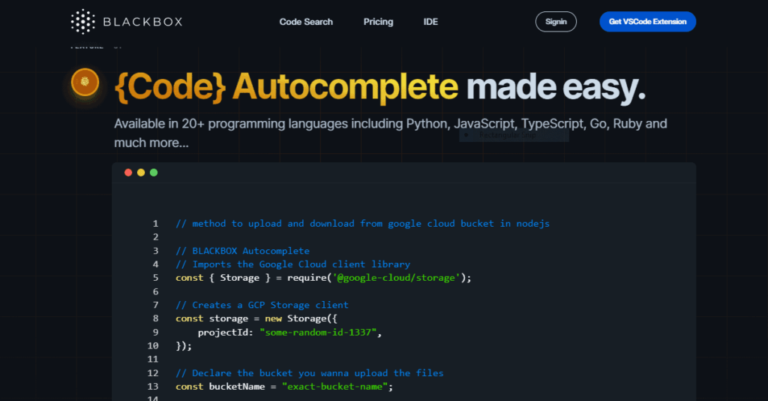Screen dimensions: 768x401
Task: Click the '@google-cloud/storage' string
Action: point(396,278)
